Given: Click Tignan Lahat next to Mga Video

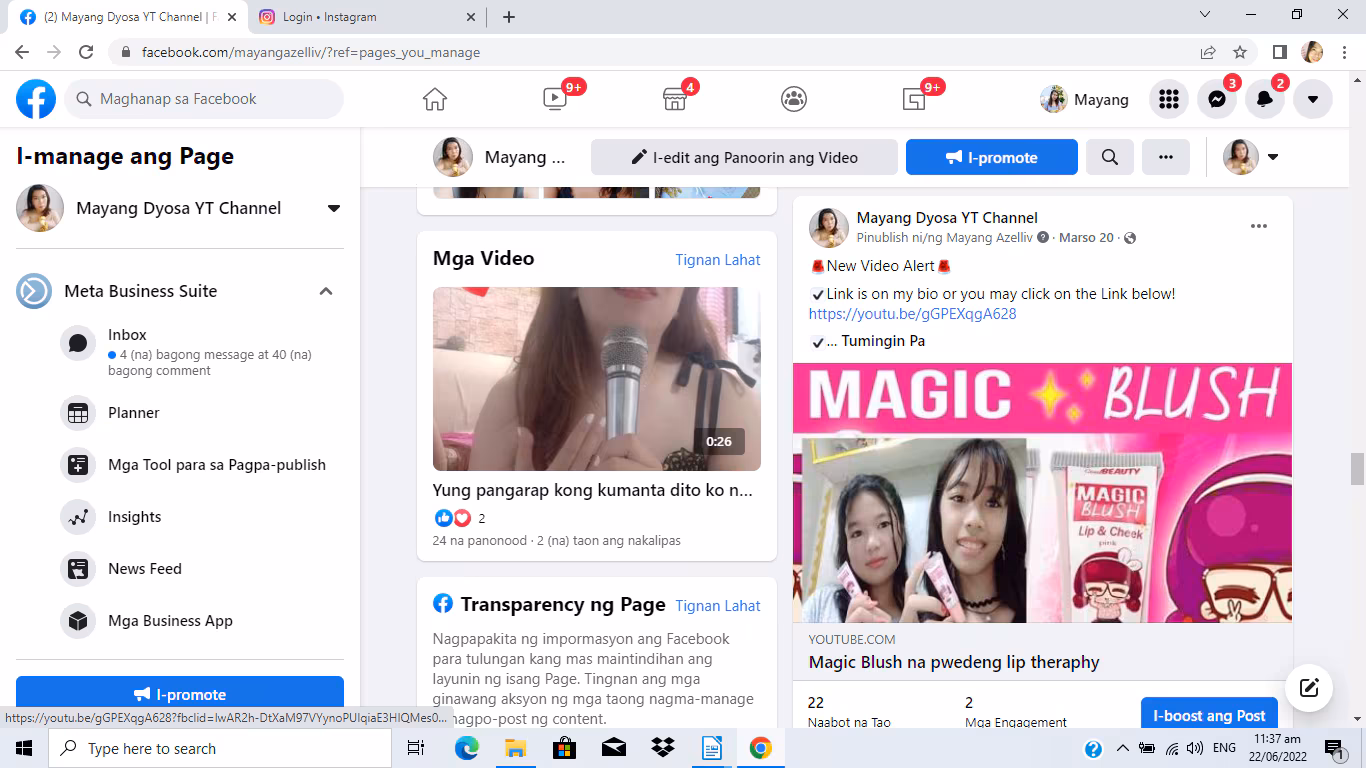Looking at the screenshot, I should [718, 260].
